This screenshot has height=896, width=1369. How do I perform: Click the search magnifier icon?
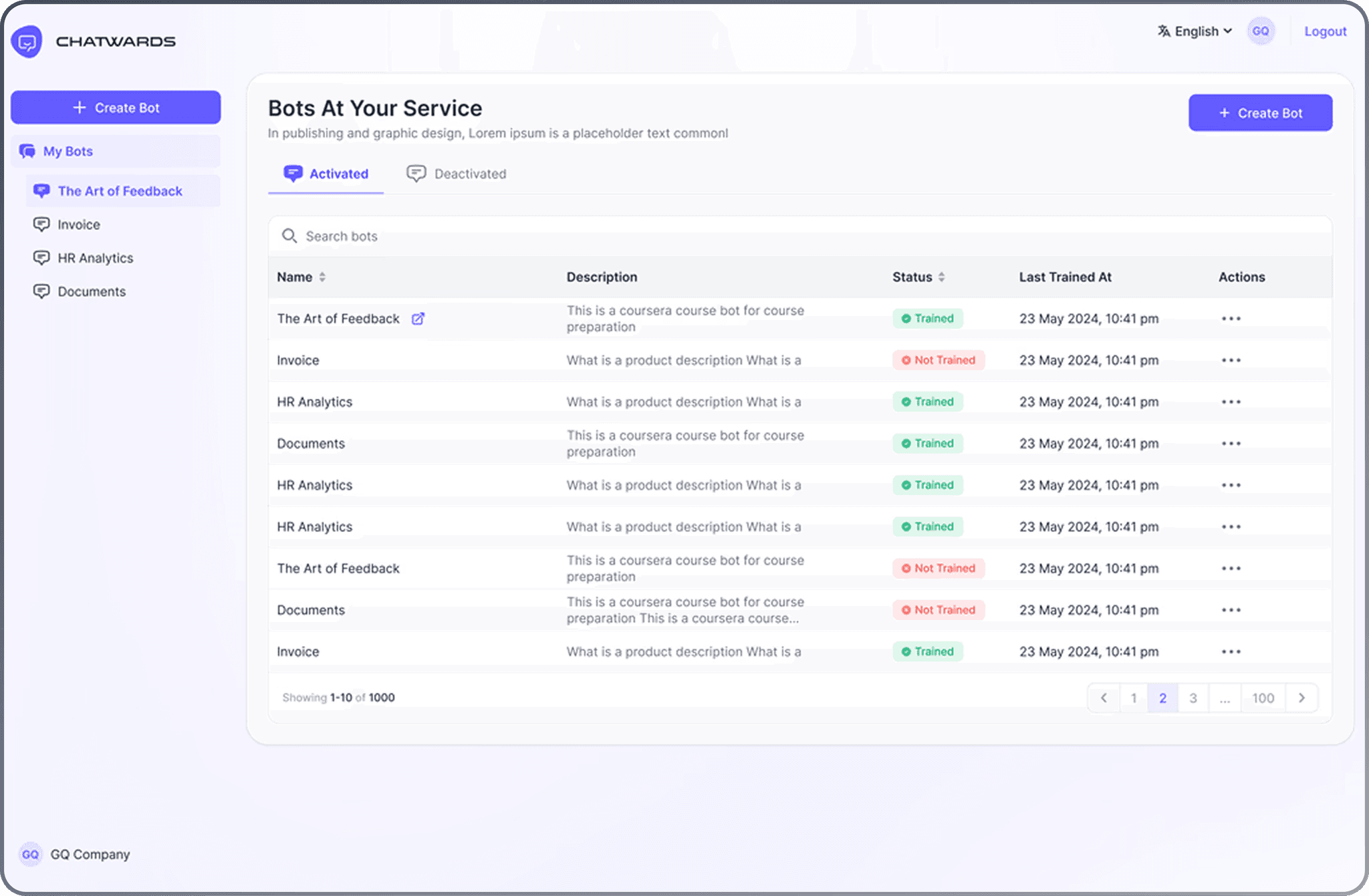click(x=289, y=236)
